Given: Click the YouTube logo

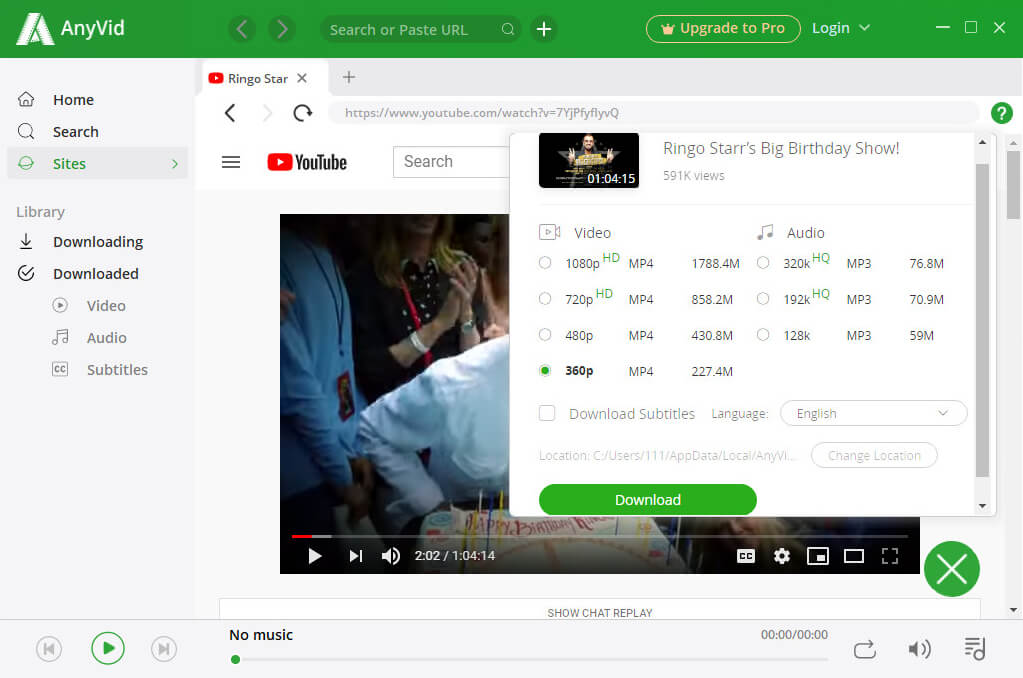Looking at the screenshot, I should click(x=307, y=162).
